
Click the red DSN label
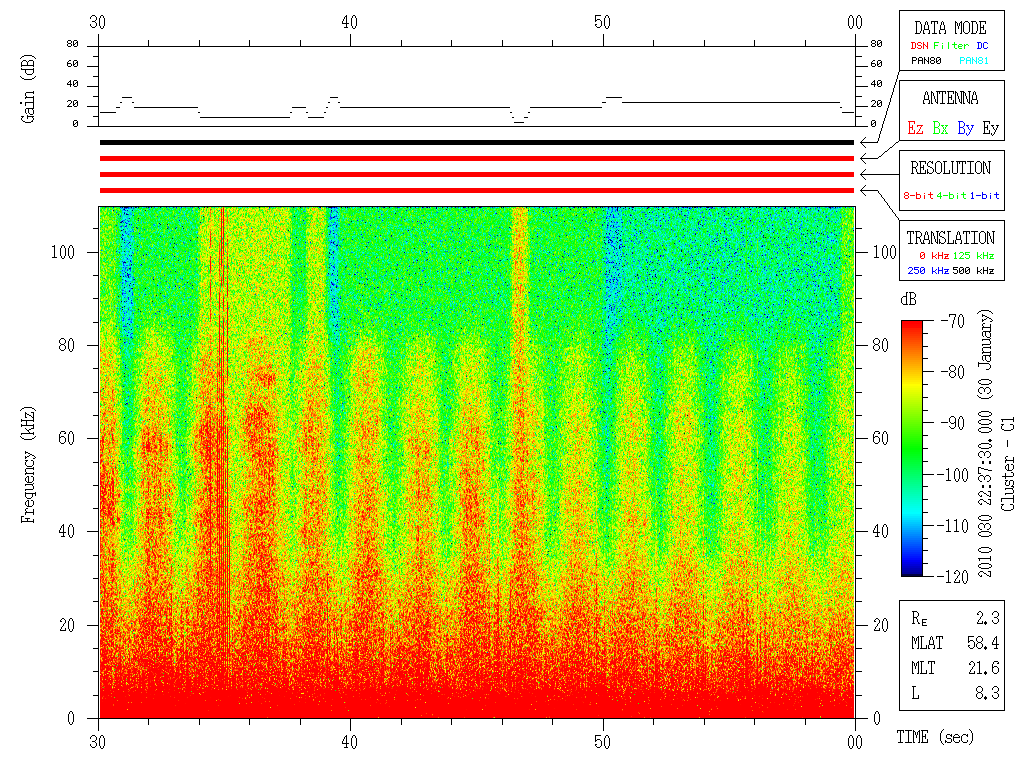(919, 46)
